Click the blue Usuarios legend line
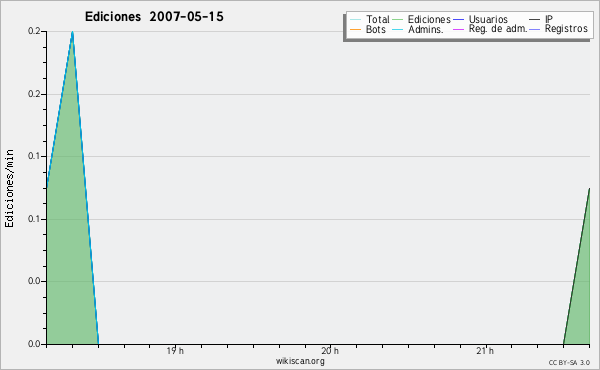The image size is (600, 370). [x=458, y=20]
